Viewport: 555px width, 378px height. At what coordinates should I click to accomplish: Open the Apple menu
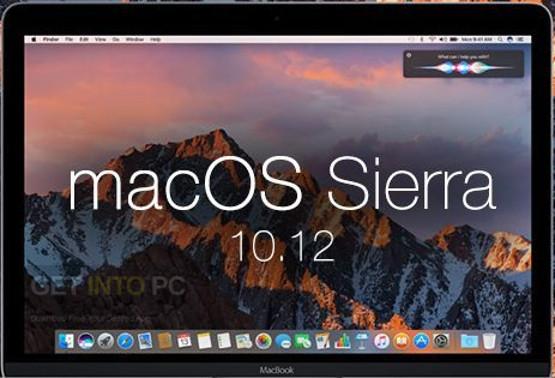34,40
